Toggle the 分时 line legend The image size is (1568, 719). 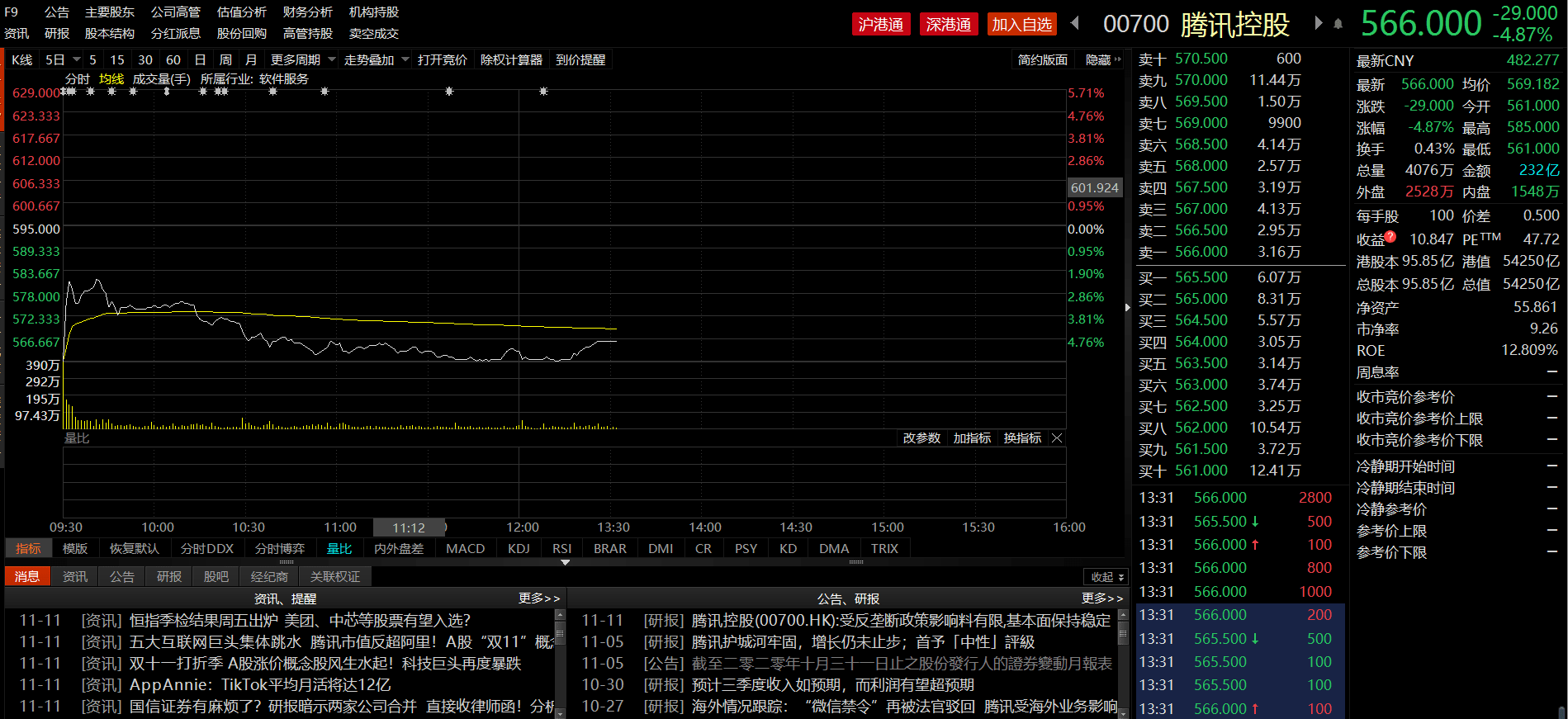(78, 79)
